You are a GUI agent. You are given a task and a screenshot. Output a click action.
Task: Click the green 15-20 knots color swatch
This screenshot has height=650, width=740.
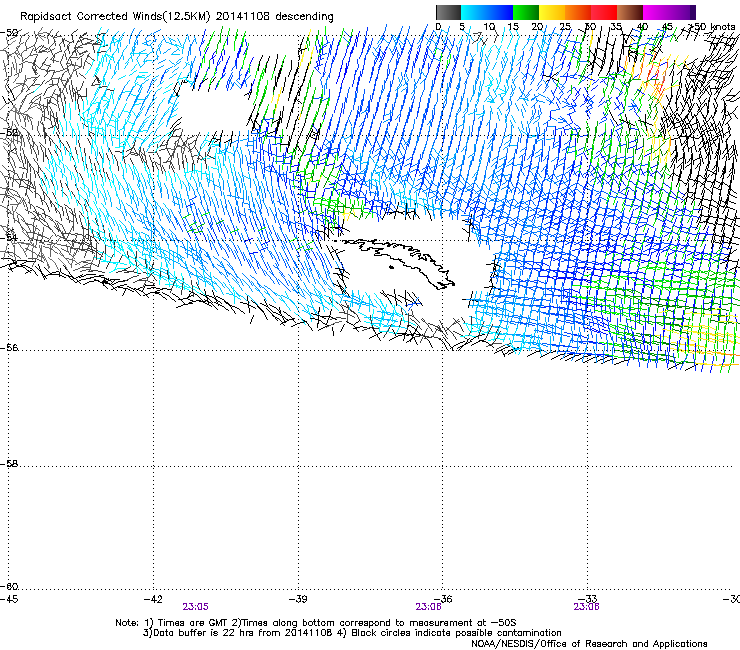(526, 12)
